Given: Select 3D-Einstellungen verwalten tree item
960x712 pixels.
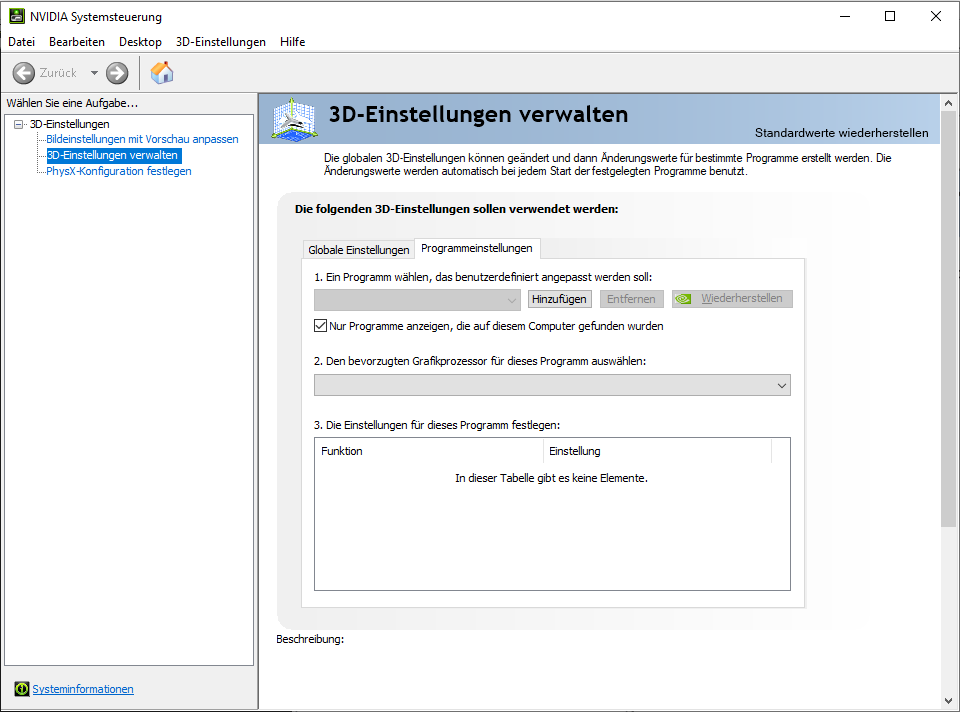Looking at the screenshot, I should click(x=113, y=155).
